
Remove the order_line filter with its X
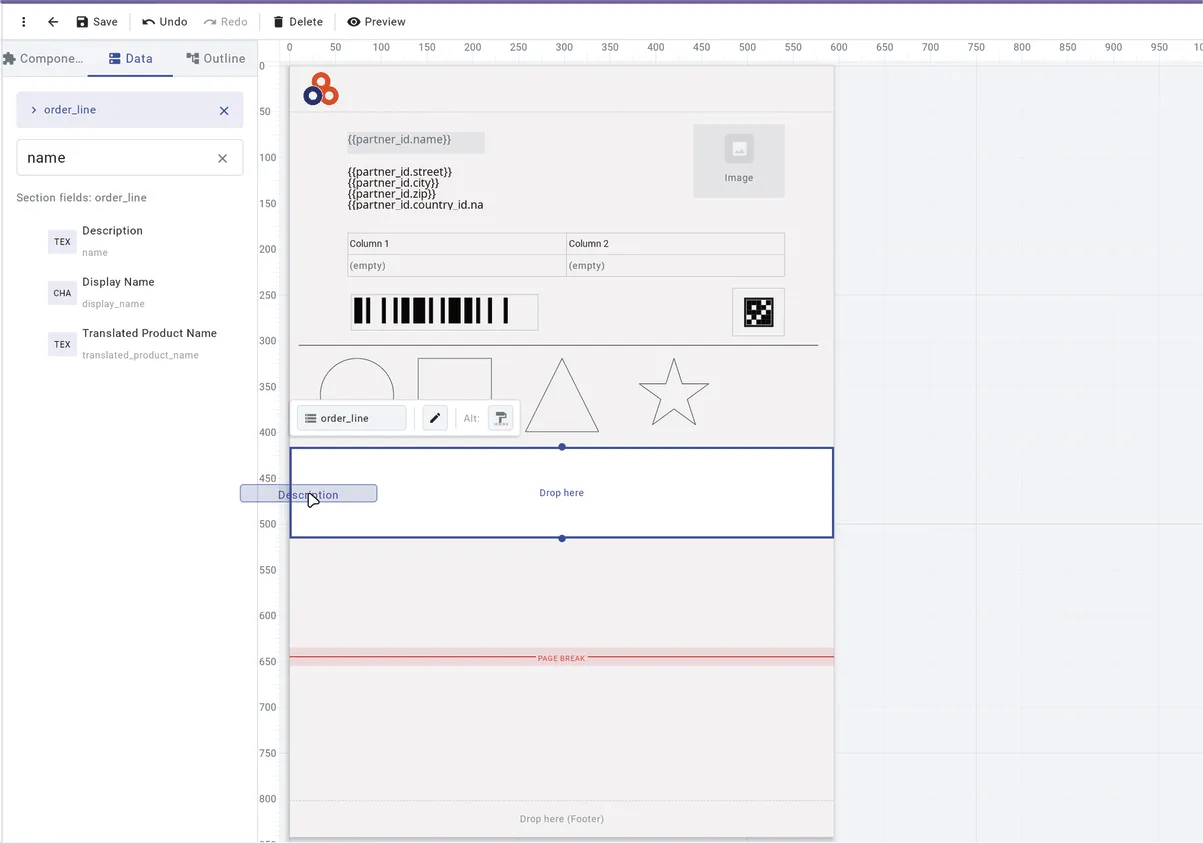224,110
